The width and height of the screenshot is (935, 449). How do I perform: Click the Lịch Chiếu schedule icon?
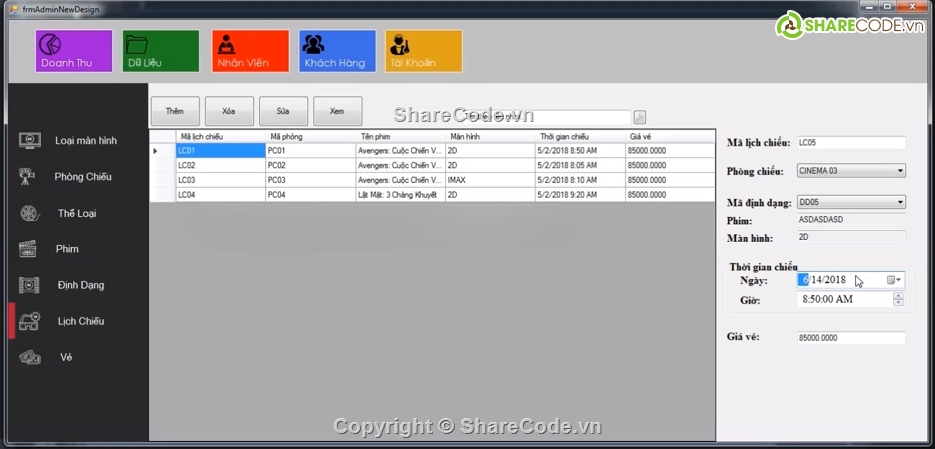coord(29,321)
